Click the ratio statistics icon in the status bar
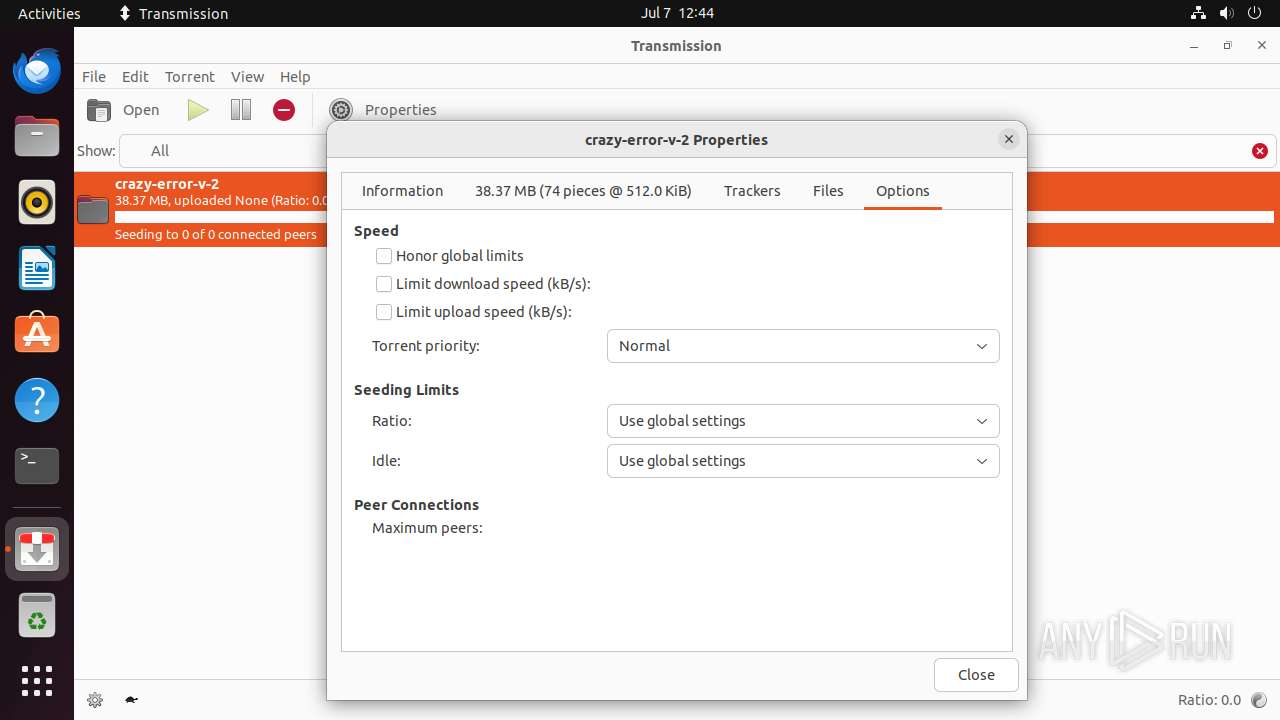Image resolution: width=1280 pixels, height=720 pixels. (1259, 700)
